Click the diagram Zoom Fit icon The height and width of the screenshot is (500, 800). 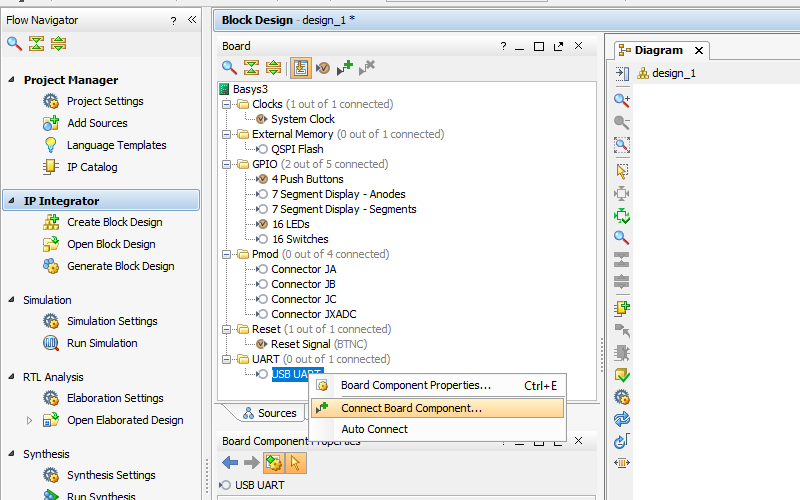click(x=621, y=145)
